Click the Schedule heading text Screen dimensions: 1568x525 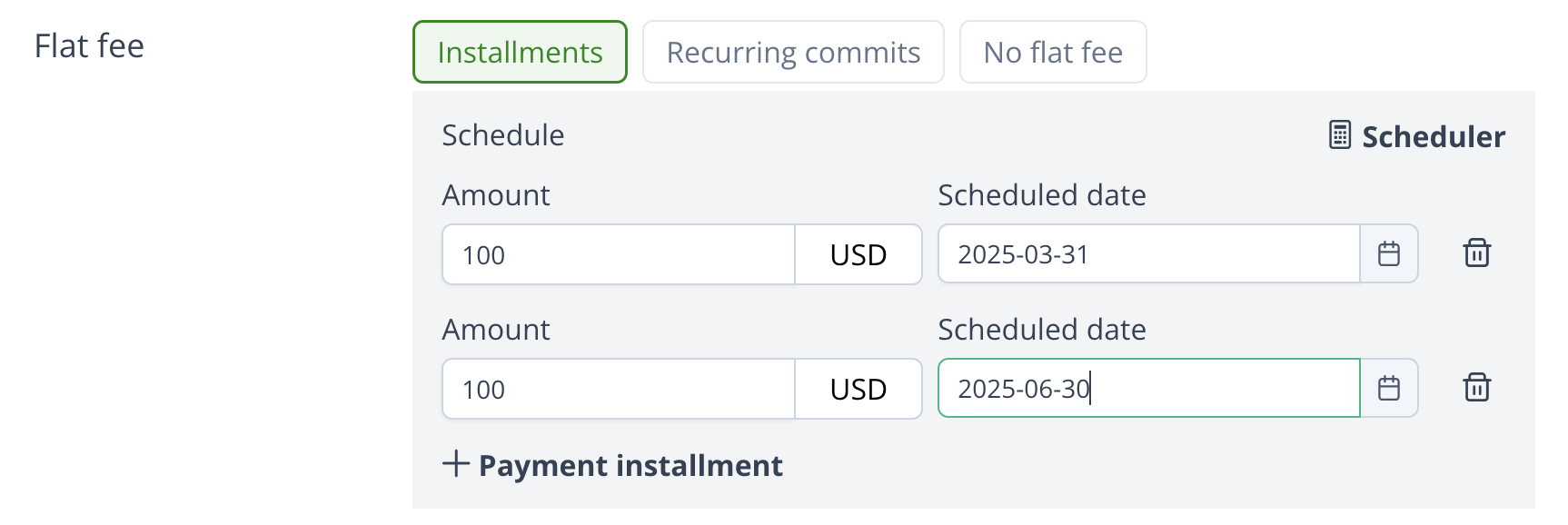point(503,135)
